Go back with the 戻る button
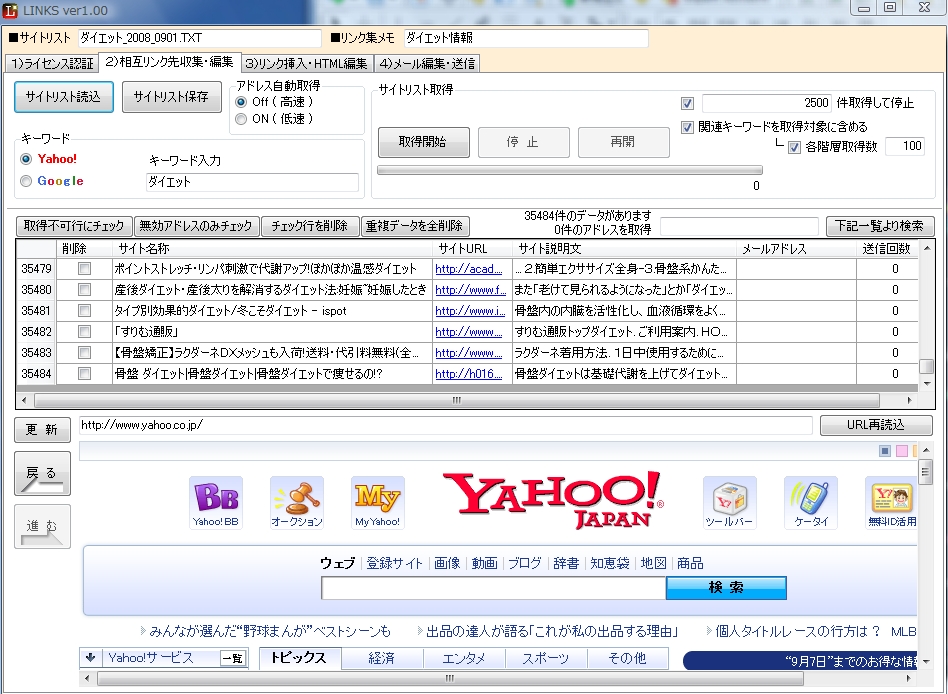Image resolution: width=948 pixels, height=694 pixels. [42, 473]
